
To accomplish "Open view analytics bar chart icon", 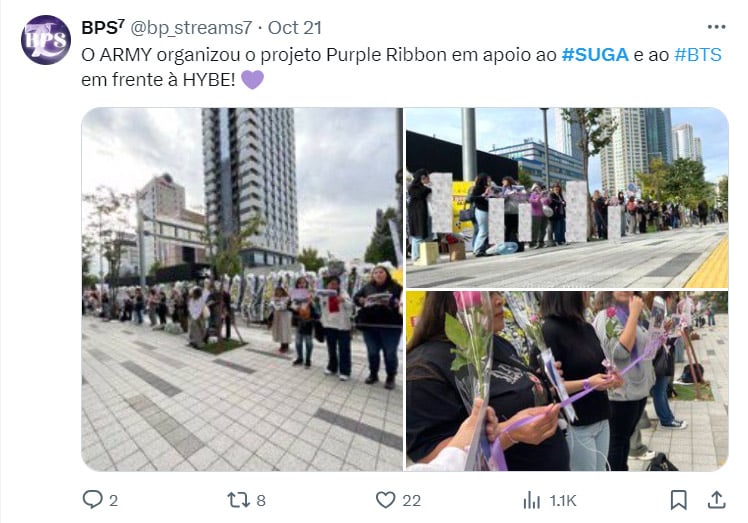I will pyautogui.click(x=531, y=500).
